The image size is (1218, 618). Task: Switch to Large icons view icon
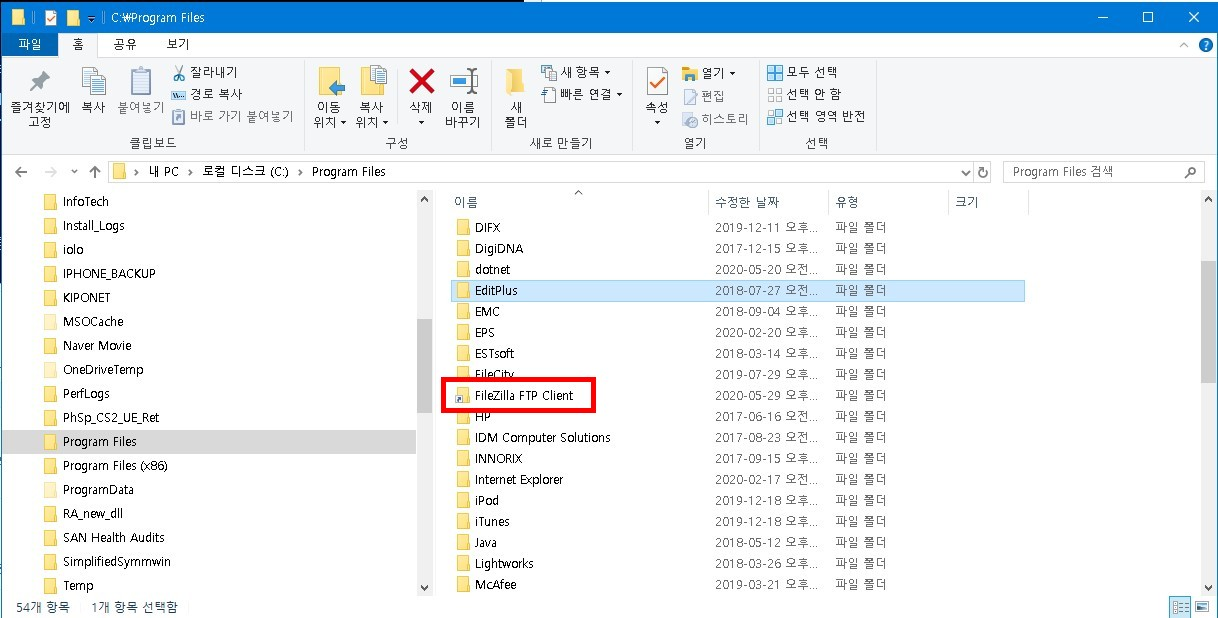click(x=1201, y=607)
